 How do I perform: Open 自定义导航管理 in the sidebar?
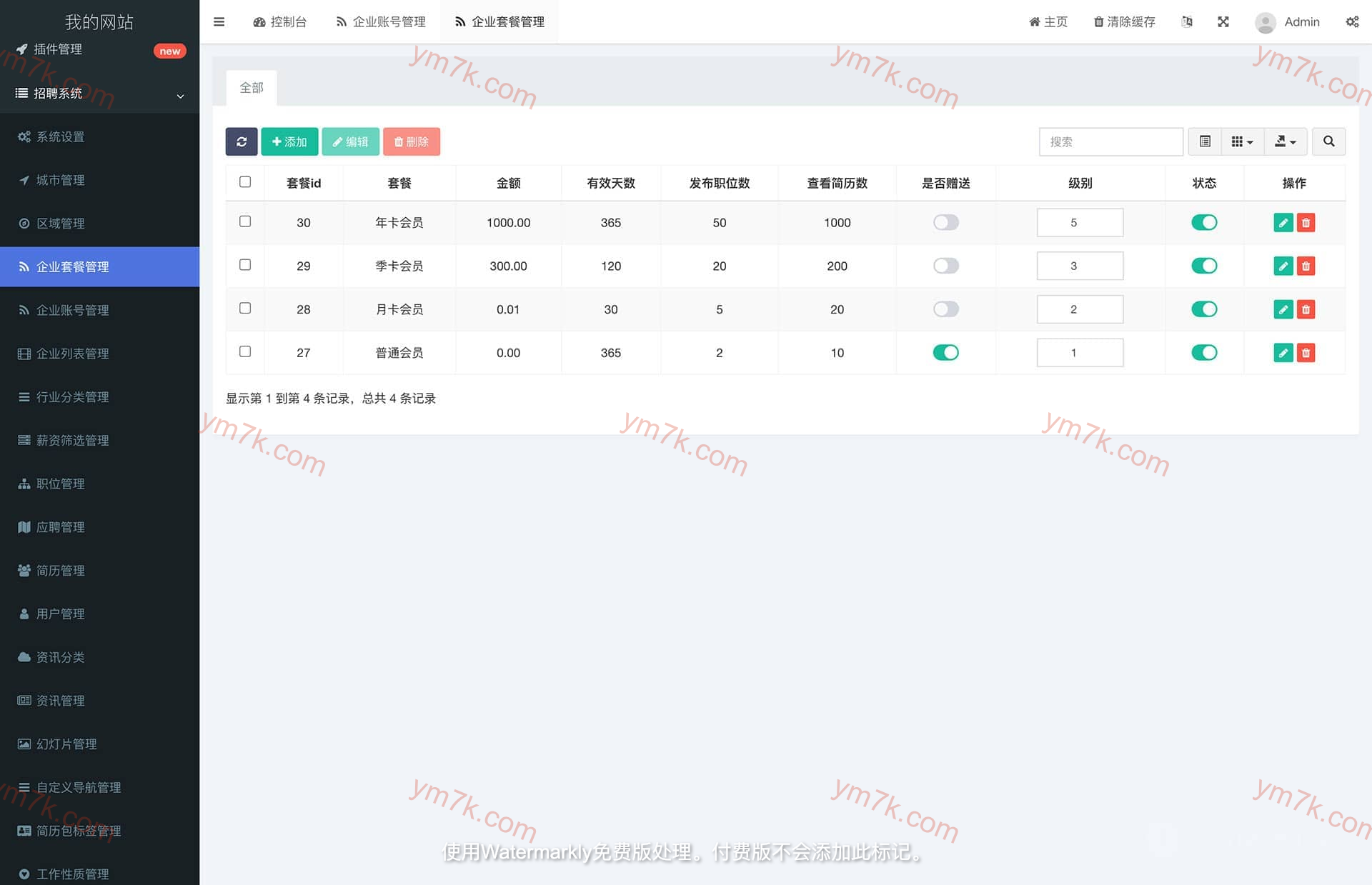99,787
